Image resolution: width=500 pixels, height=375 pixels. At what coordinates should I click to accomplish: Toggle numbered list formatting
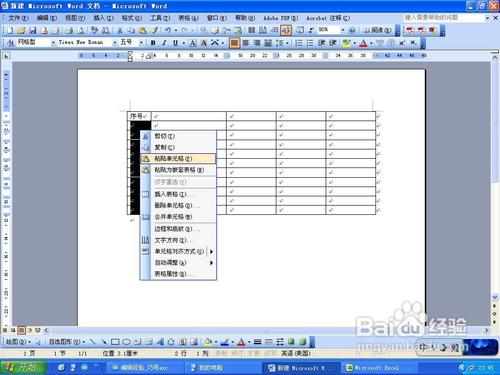tap(299, 43)
